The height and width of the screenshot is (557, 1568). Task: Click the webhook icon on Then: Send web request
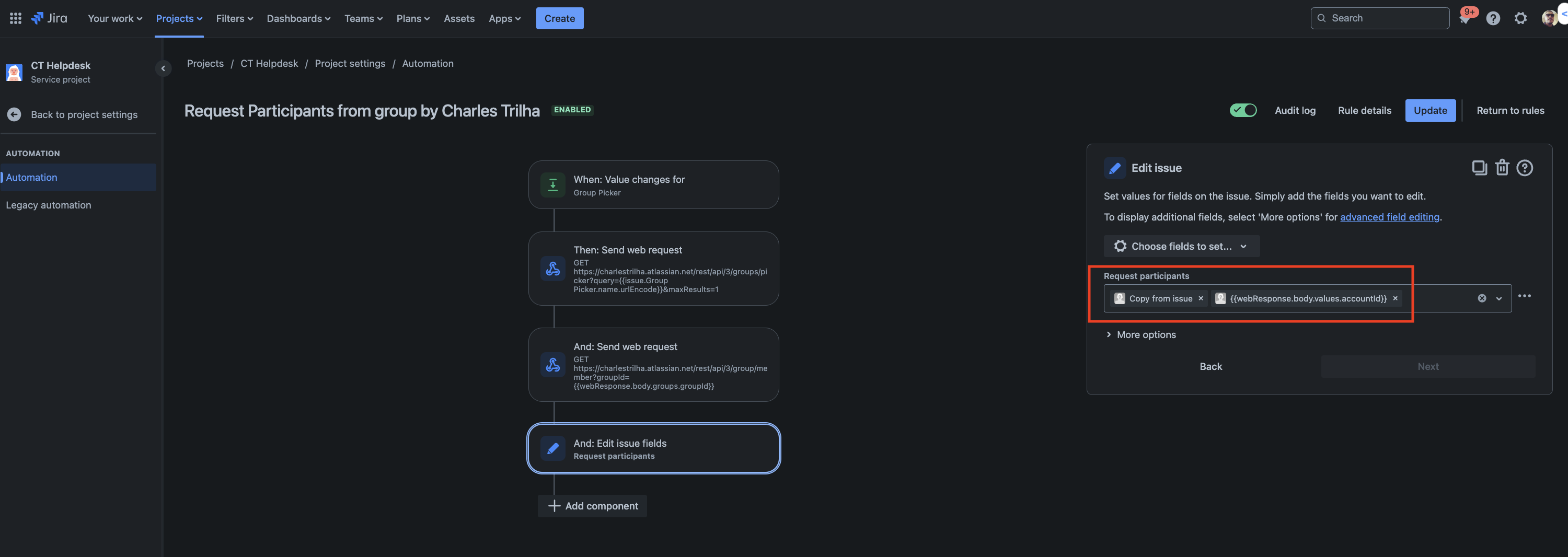pos(552,269)
